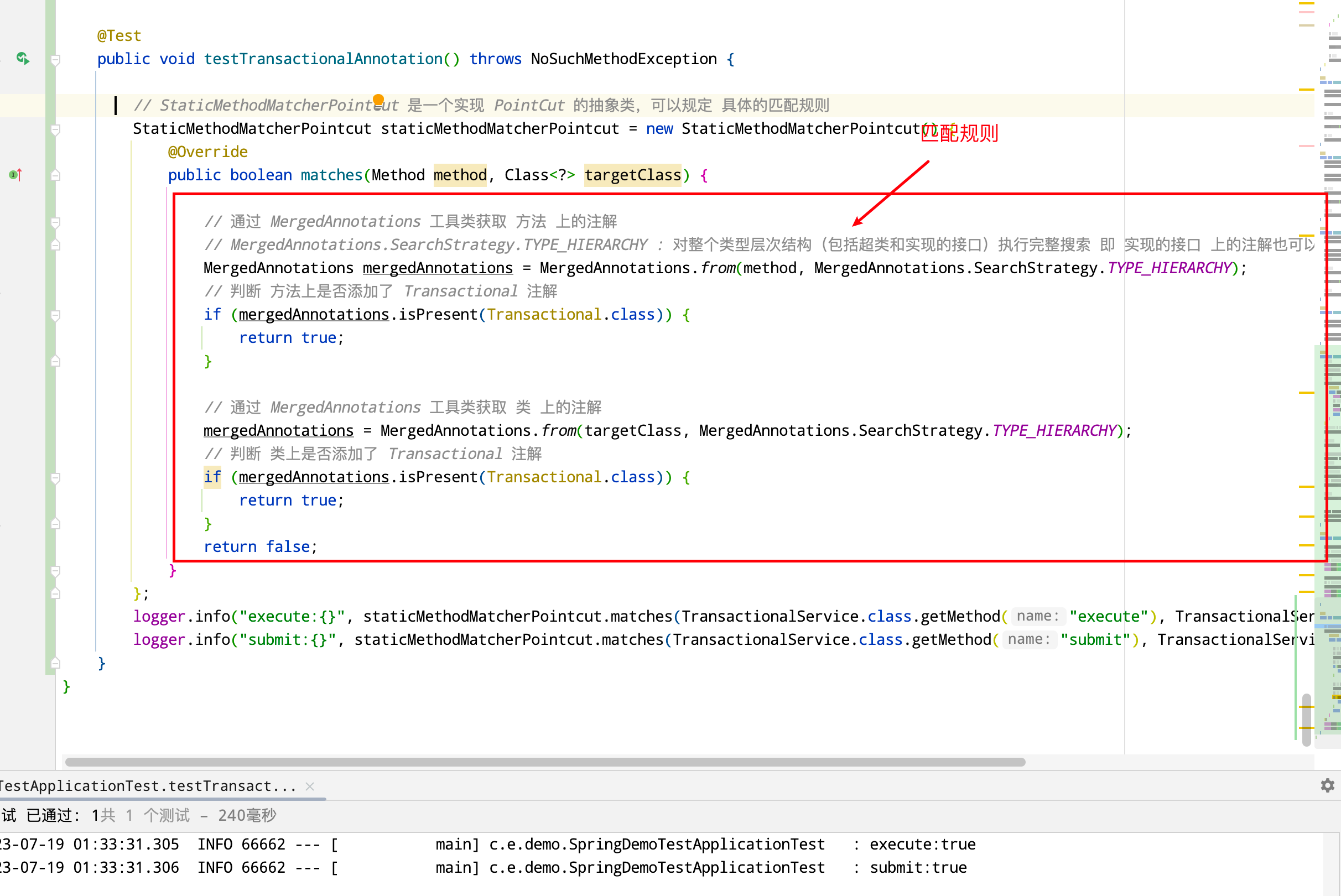The image size is (1341, 896).
Task: Click the "execute:{}" logger string
Action: (x=292, y=617)
